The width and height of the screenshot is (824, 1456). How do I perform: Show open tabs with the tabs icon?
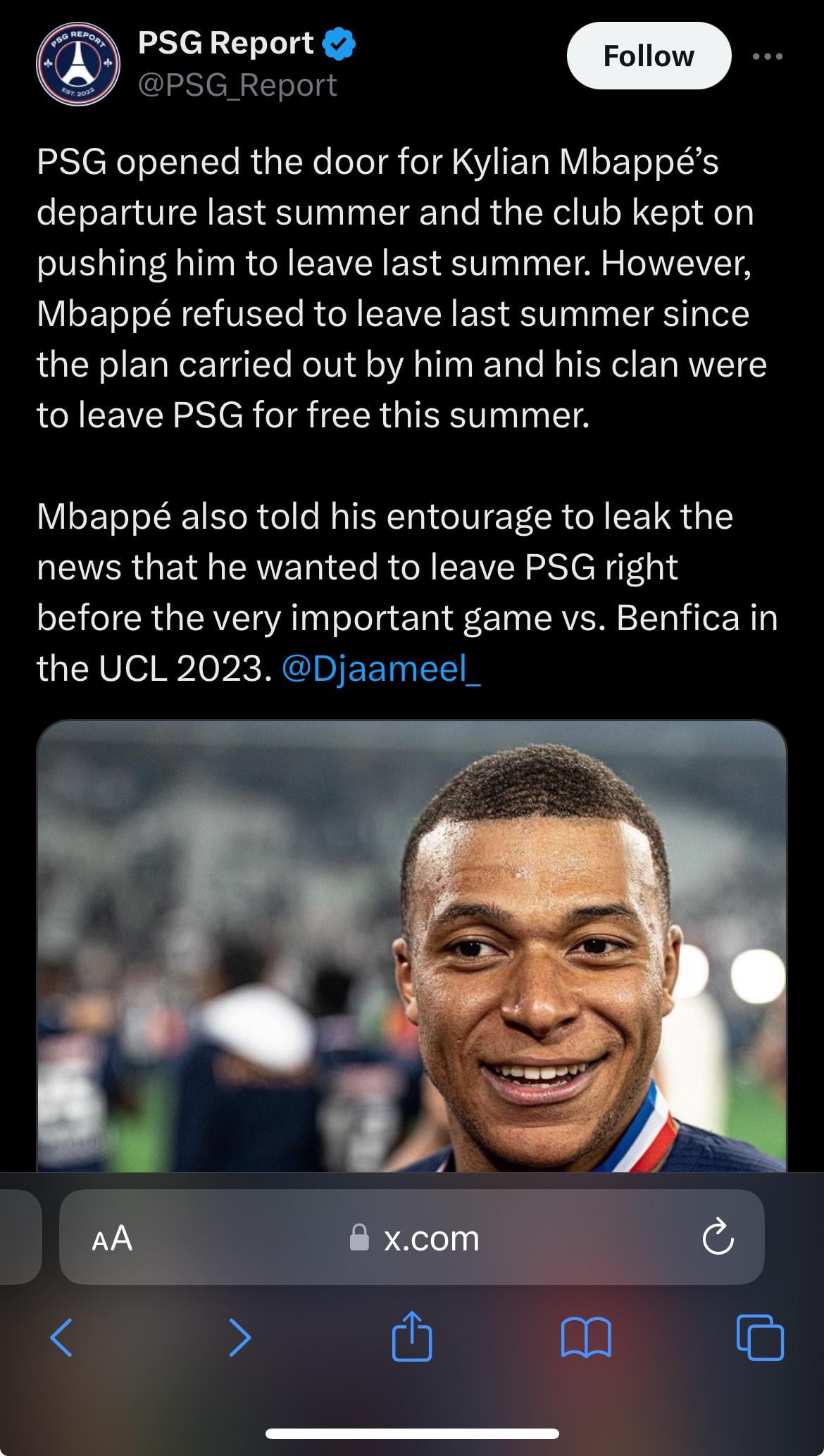(x=760, y=1337)
